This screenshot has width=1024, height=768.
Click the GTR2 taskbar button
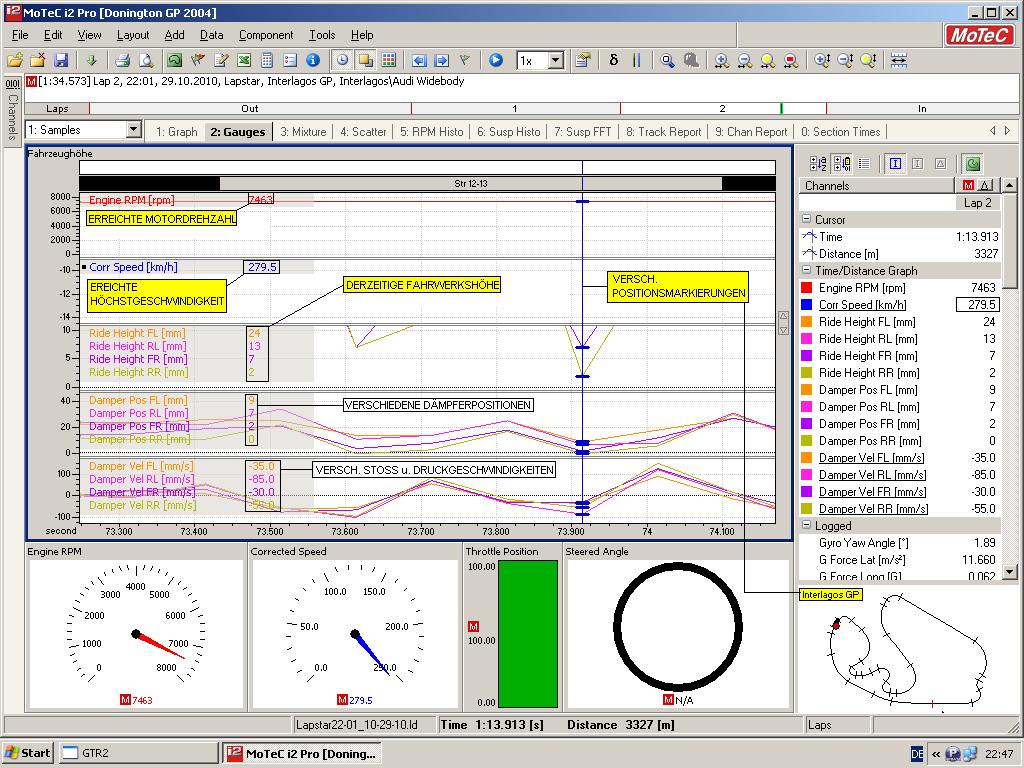pos(136,753)
